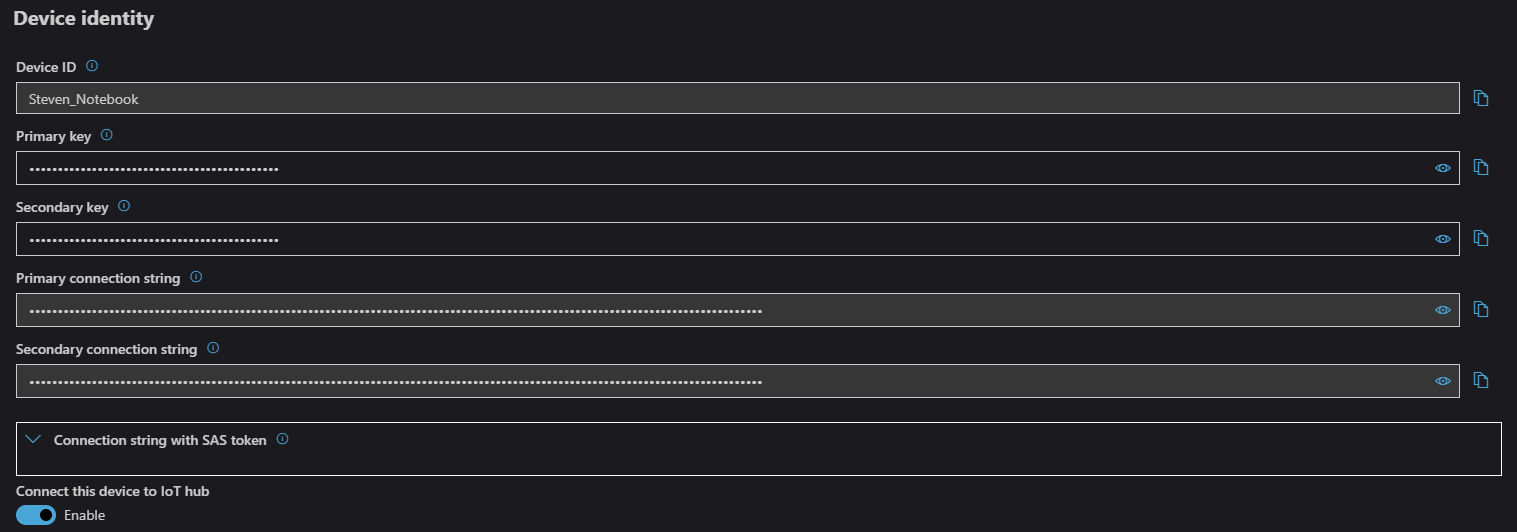Viewport: 1517px width, 532px height.
Task: Copy the Primary connection string
Action: [x=1481, y=309]
